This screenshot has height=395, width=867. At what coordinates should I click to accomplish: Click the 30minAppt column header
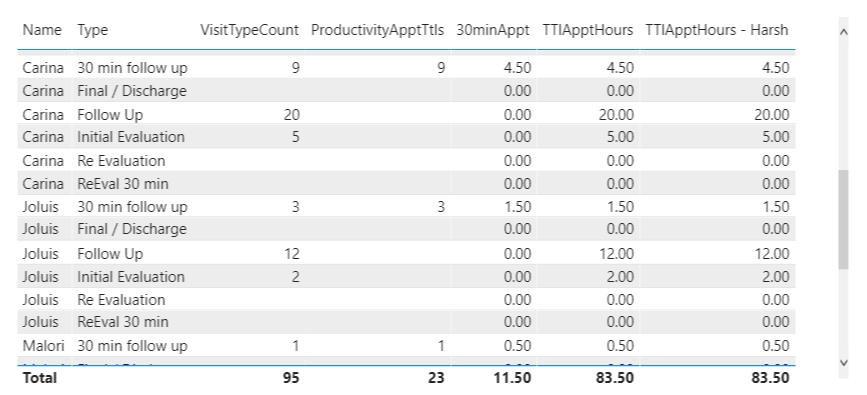click(493, 30)
